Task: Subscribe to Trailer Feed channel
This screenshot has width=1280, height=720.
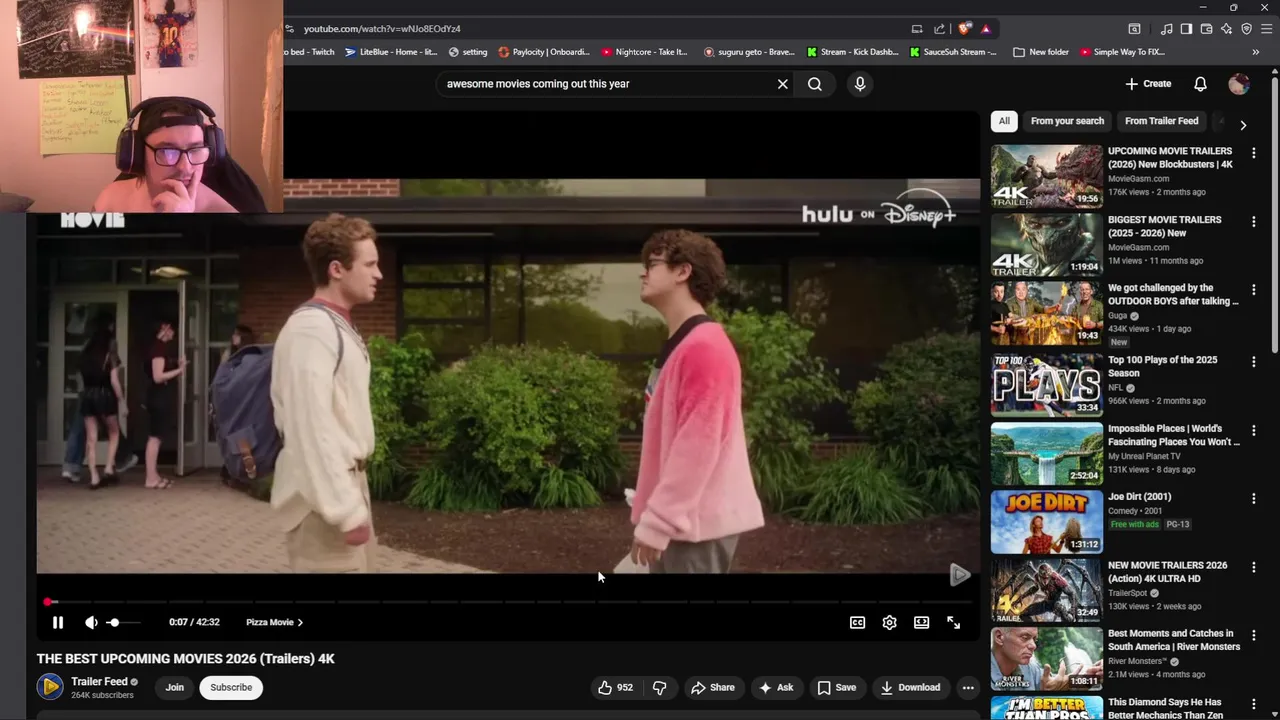Action: pos(231,687)
